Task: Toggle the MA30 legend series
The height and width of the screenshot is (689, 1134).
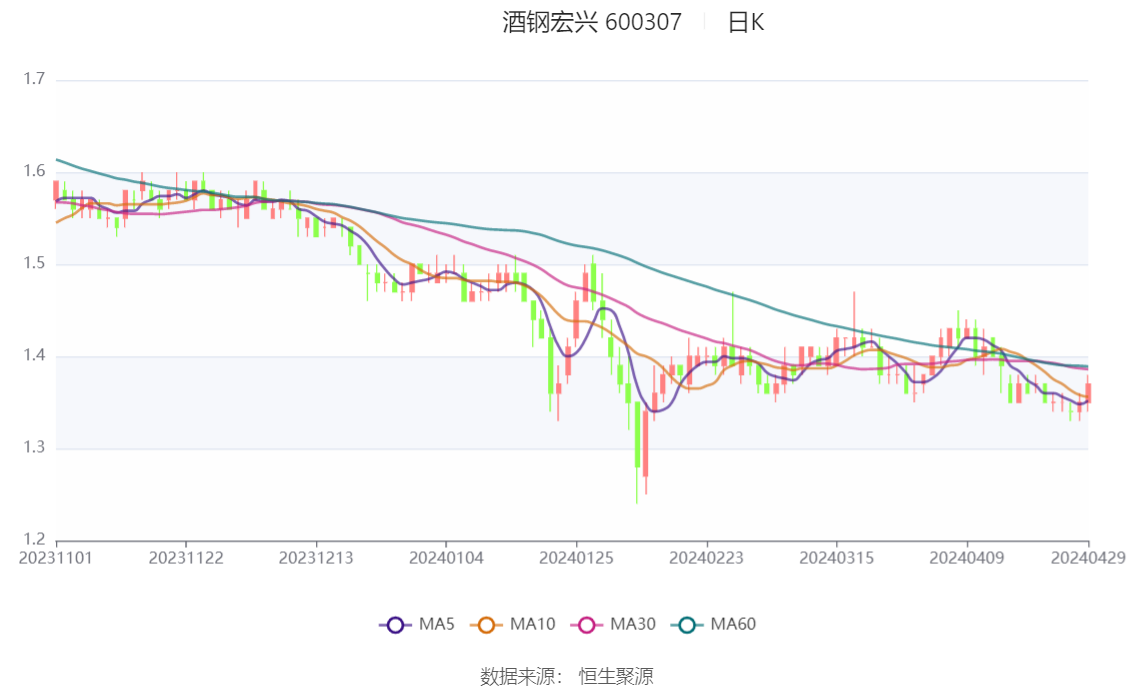Action: tap(613, 624)
